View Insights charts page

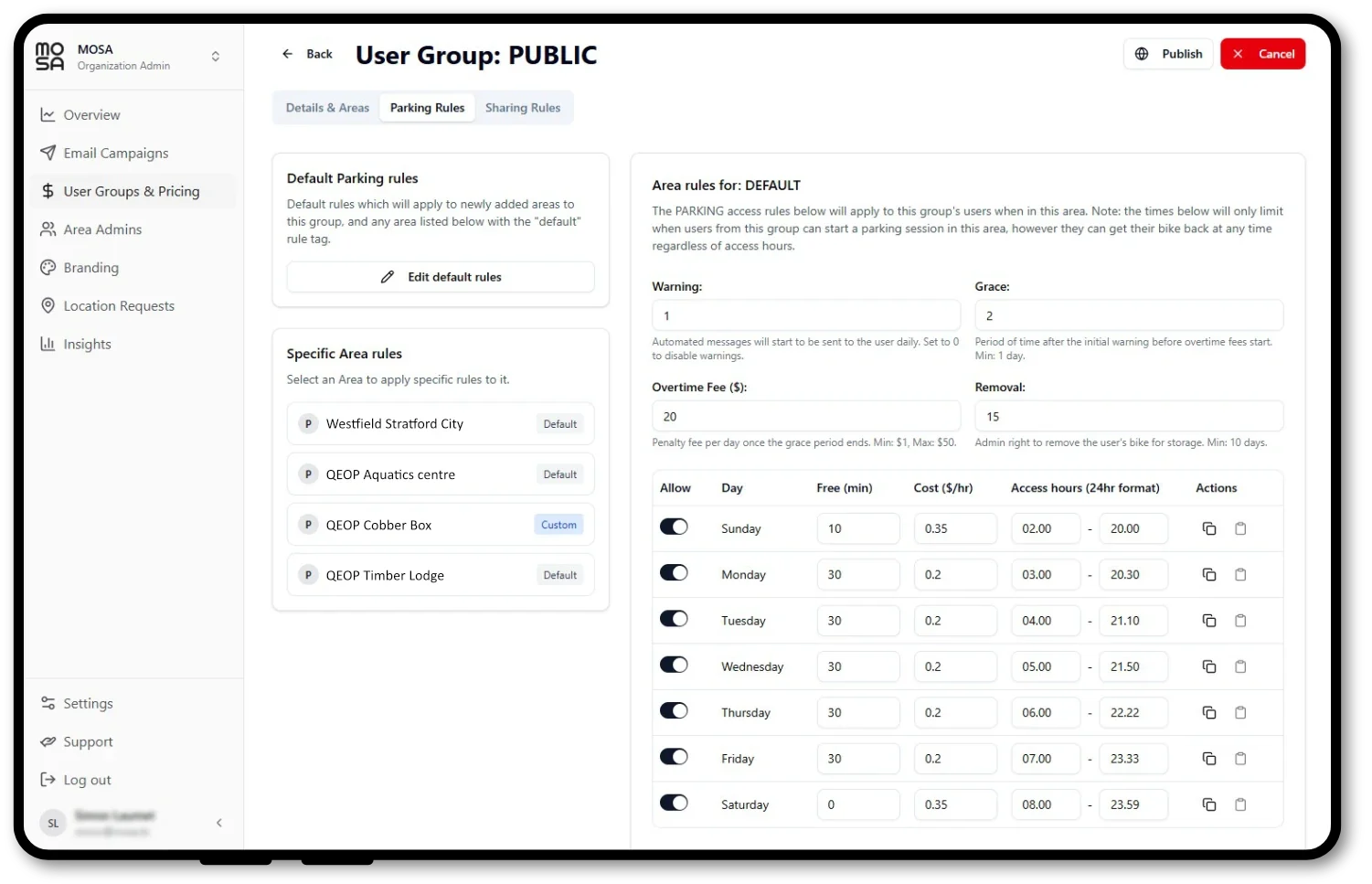133,345
